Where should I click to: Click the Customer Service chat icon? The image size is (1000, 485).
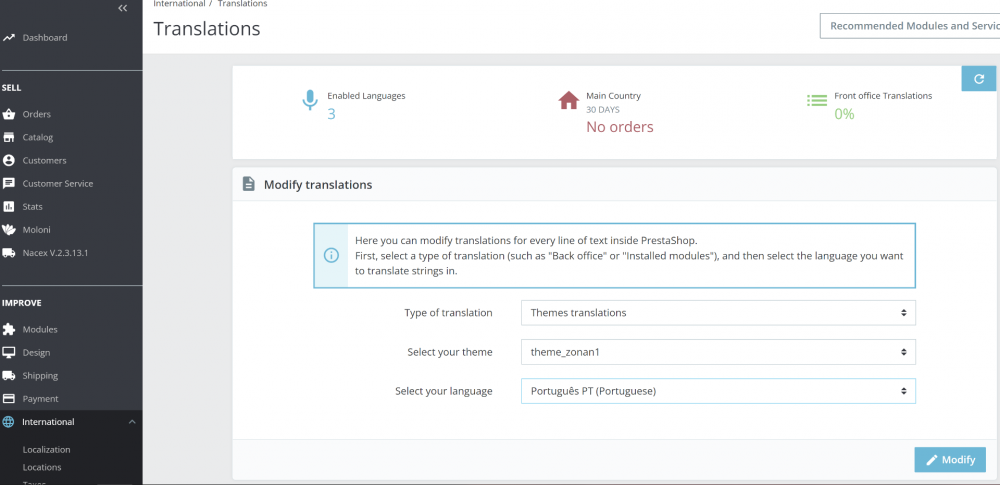pyautogui.click(x=8, y=183)
